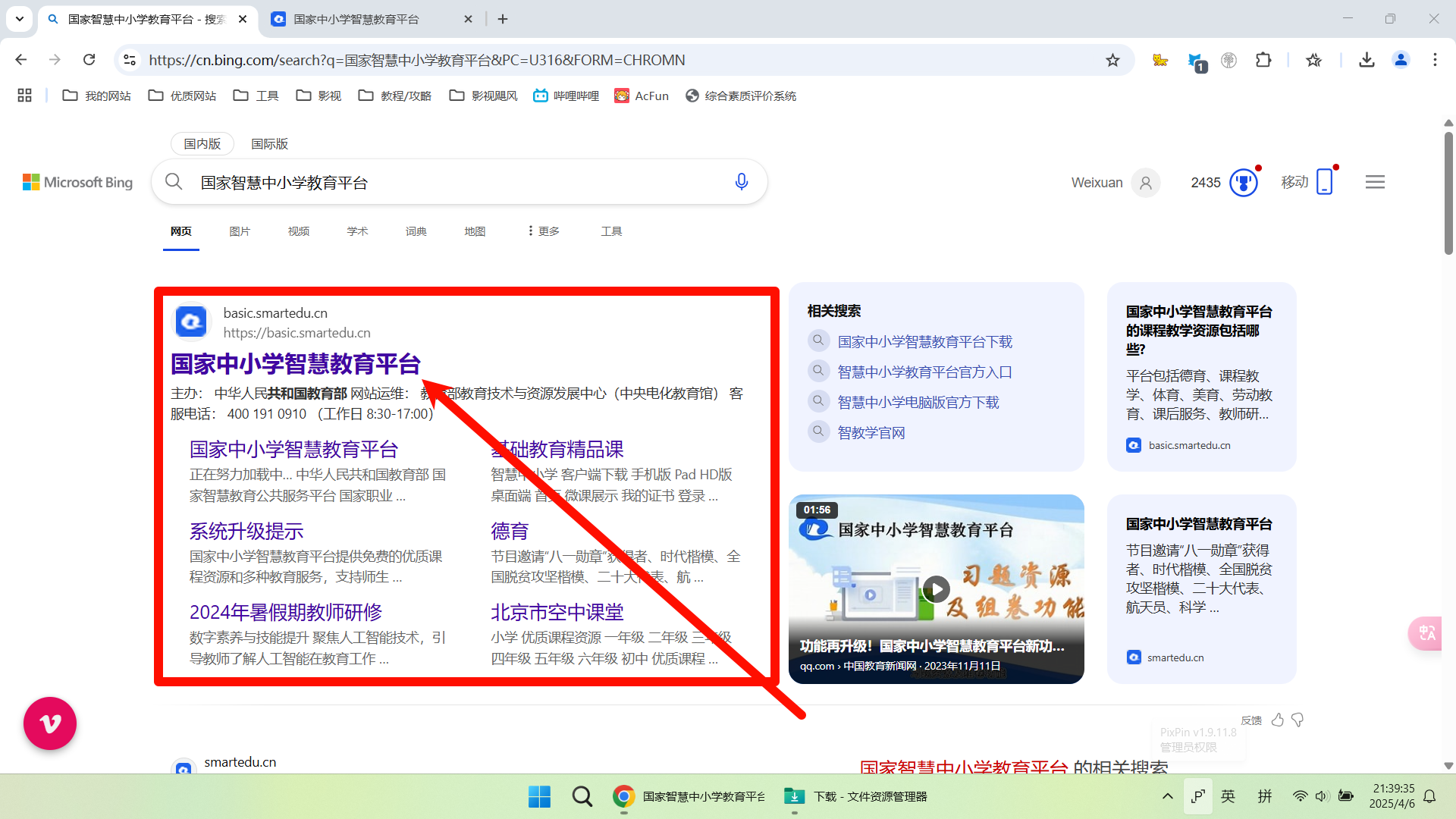Switch to 国际版 search mode
The height and width of the screenshot is (819, 1456).
(x=269, y=143)
